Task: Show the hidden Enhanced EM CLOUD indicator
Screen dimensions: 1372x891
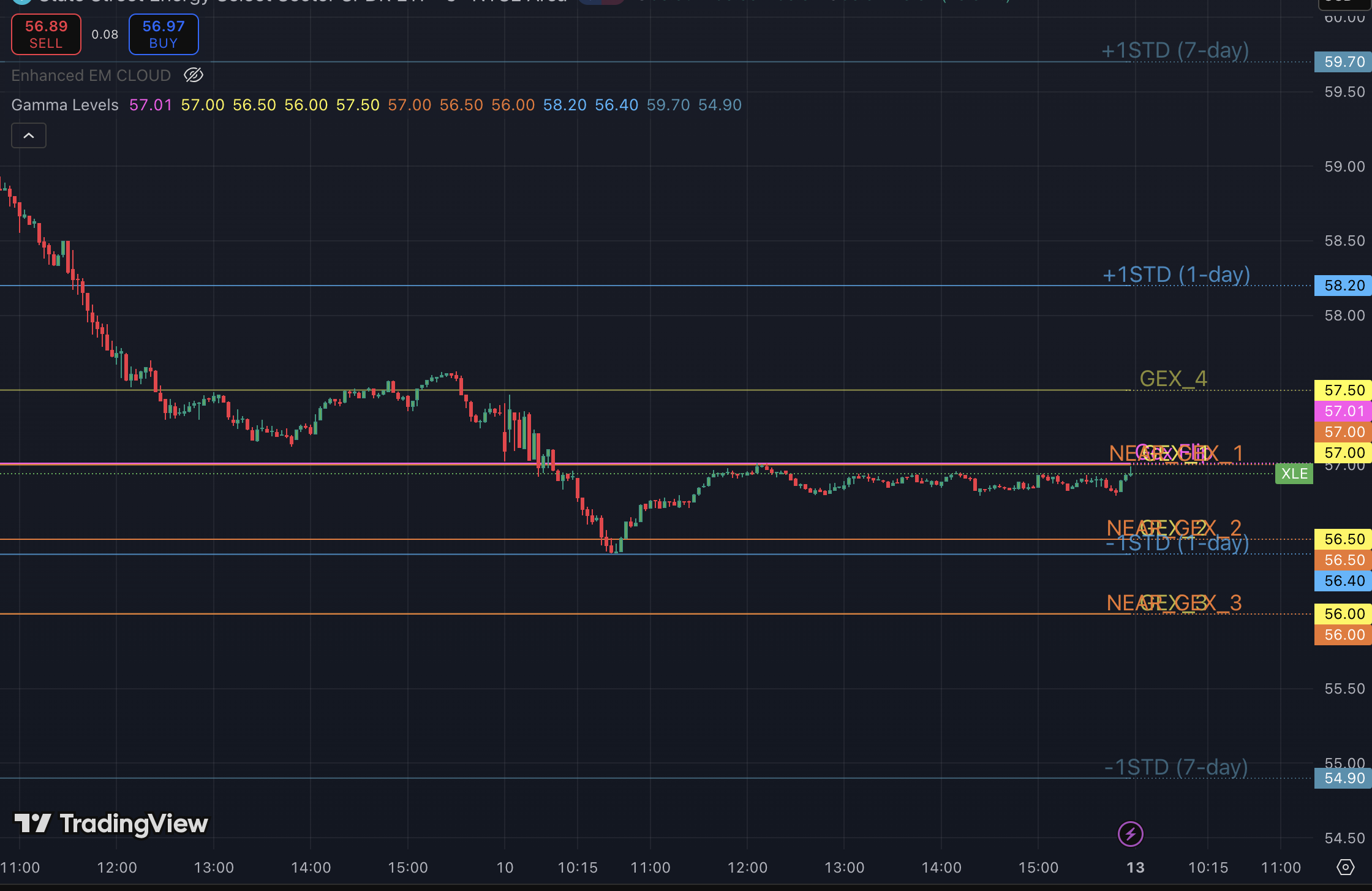Action: coord(194,75)
